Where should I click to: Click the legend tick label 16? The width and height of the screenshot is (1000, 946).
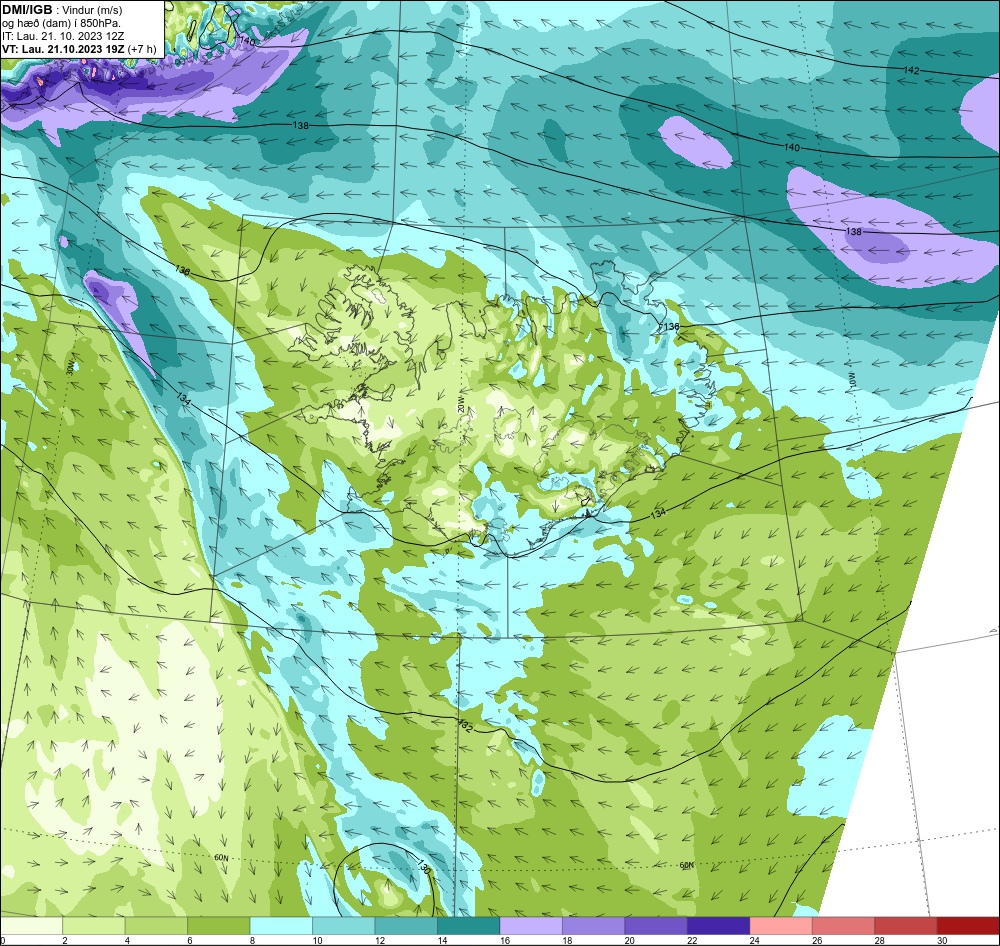(x=503, y=940)
